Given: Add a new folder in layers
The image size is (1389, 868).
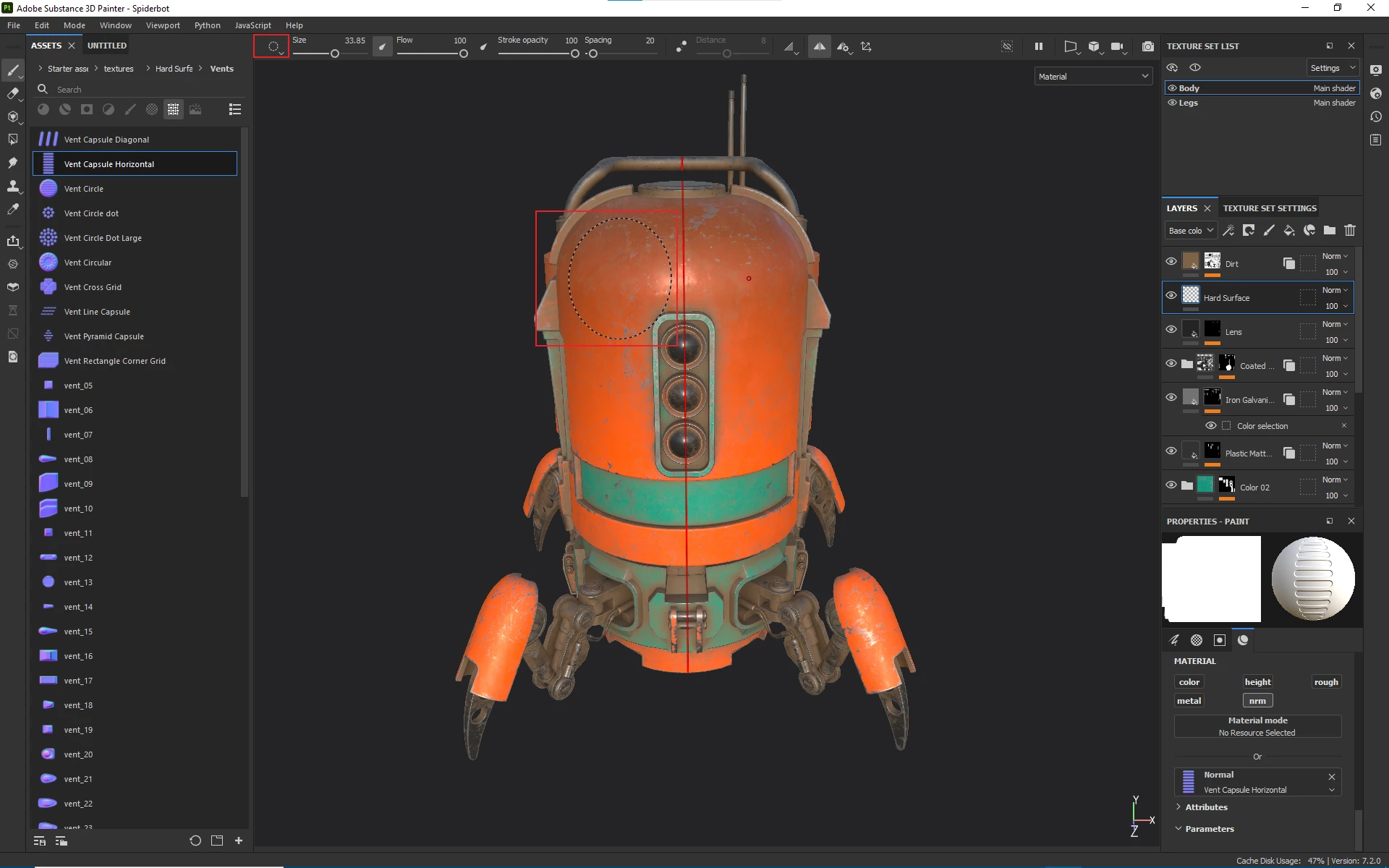Looking at the screenshot, I should pos(1330,230).
